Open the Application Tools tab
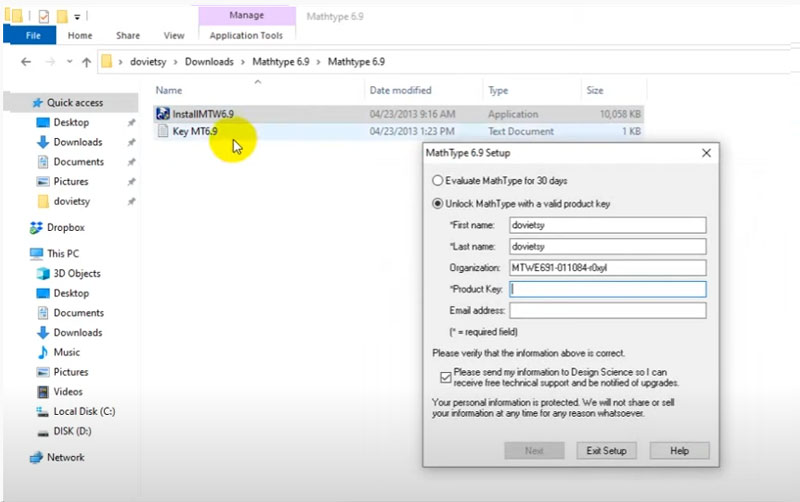 coord(246,35)
